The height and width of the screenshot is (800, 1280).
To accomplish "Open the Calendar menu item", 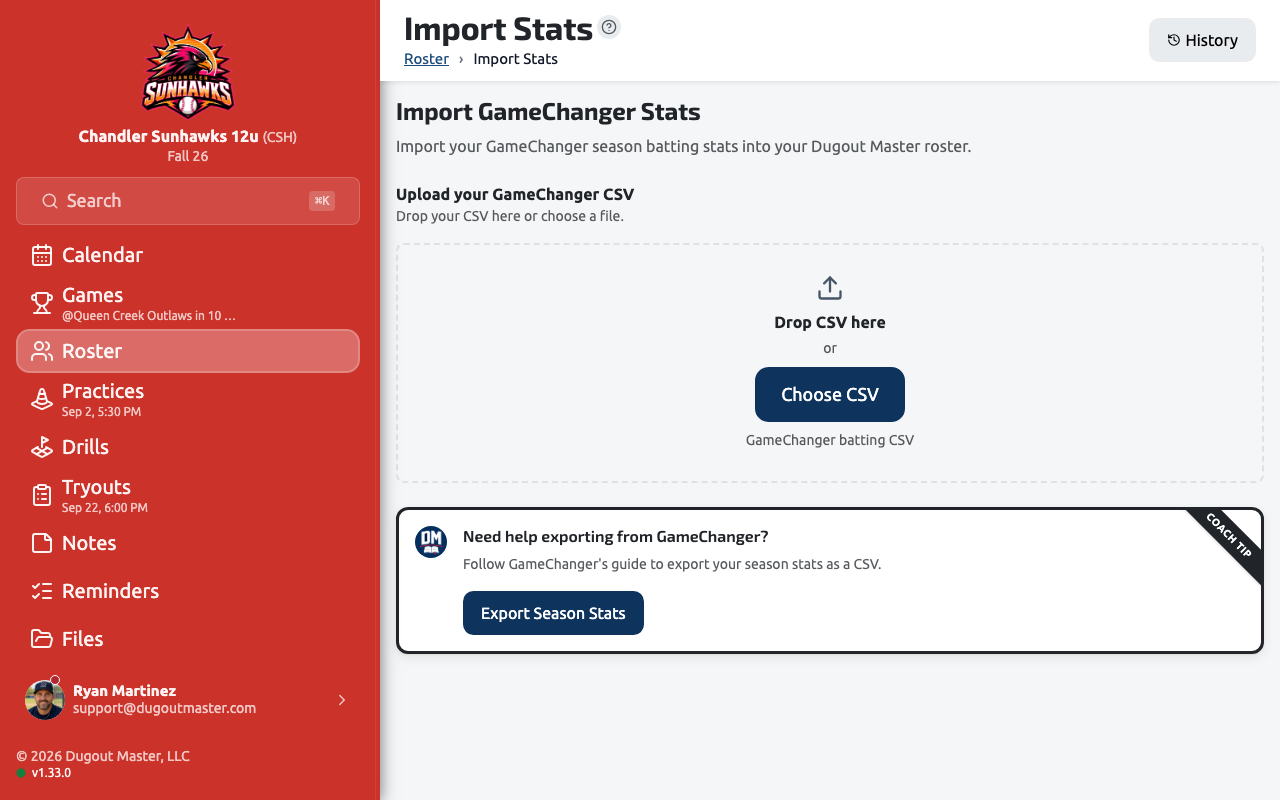I will pos(188,255).
